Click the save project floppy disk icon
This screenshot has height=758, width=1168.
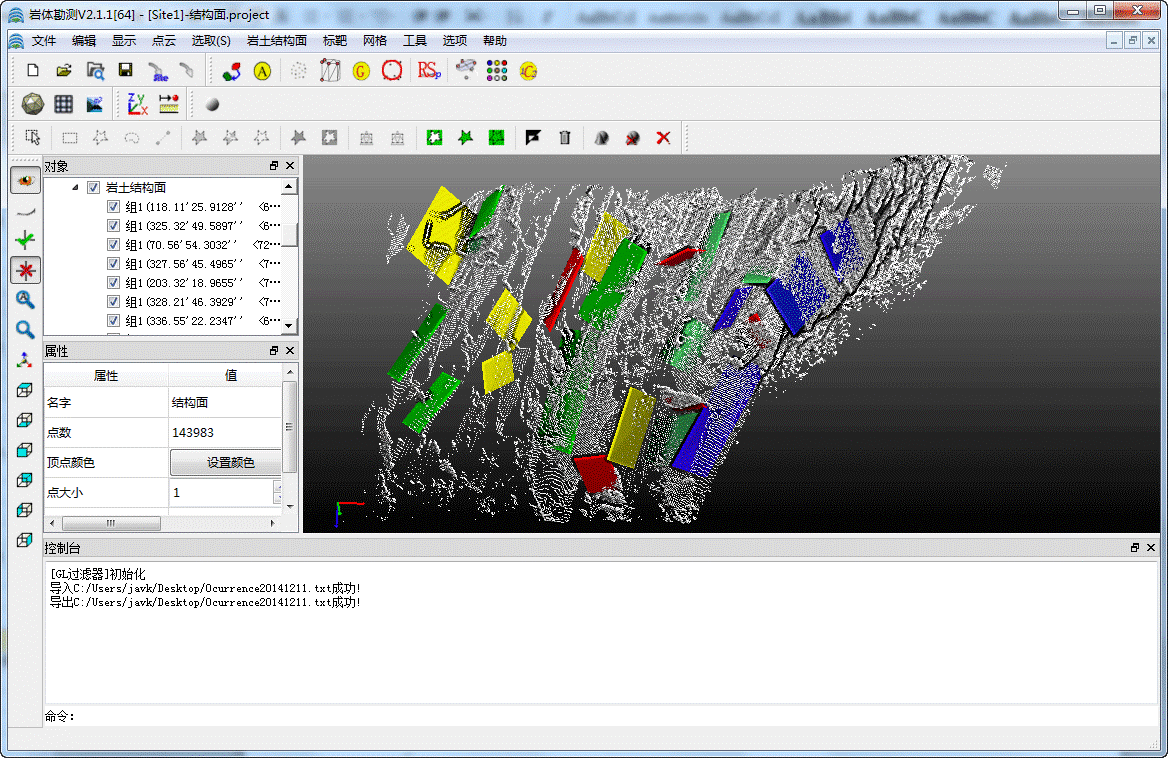click(x=125, y=71)
